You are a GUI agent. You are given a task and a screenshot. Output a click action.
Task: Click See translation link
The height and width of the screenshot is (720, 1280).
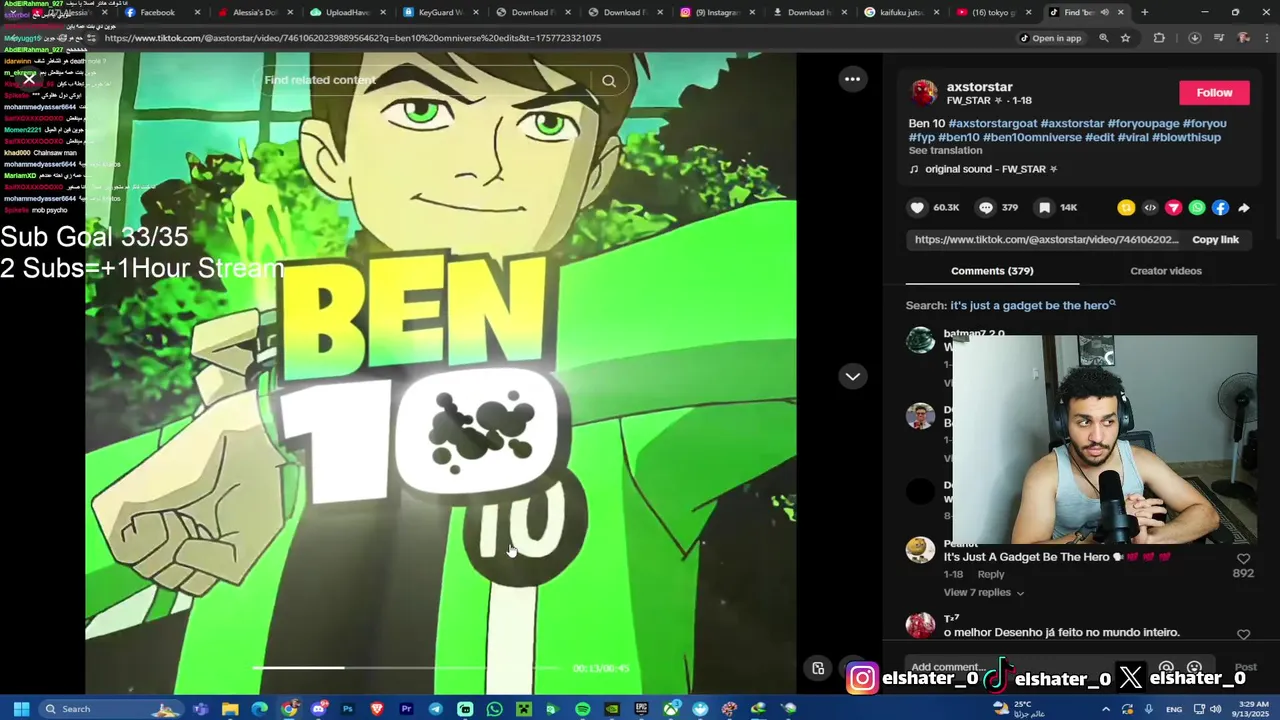click(x=945, y=151)
